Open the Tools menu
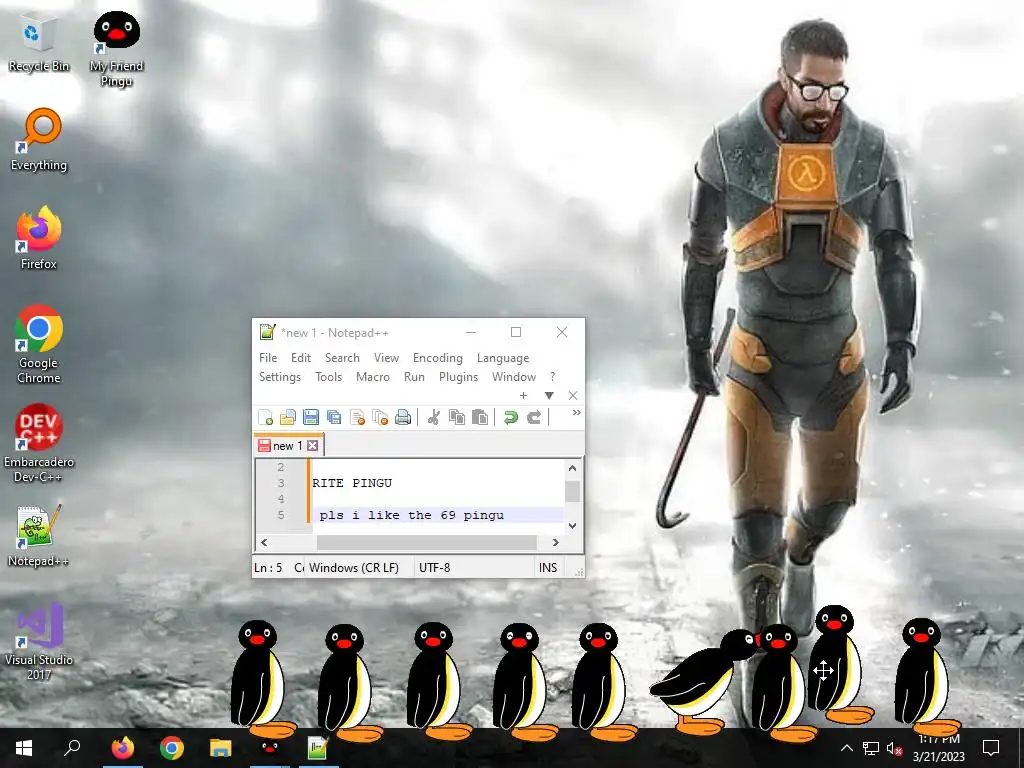Screen dimensions: 1024x768 pos(328,377)
